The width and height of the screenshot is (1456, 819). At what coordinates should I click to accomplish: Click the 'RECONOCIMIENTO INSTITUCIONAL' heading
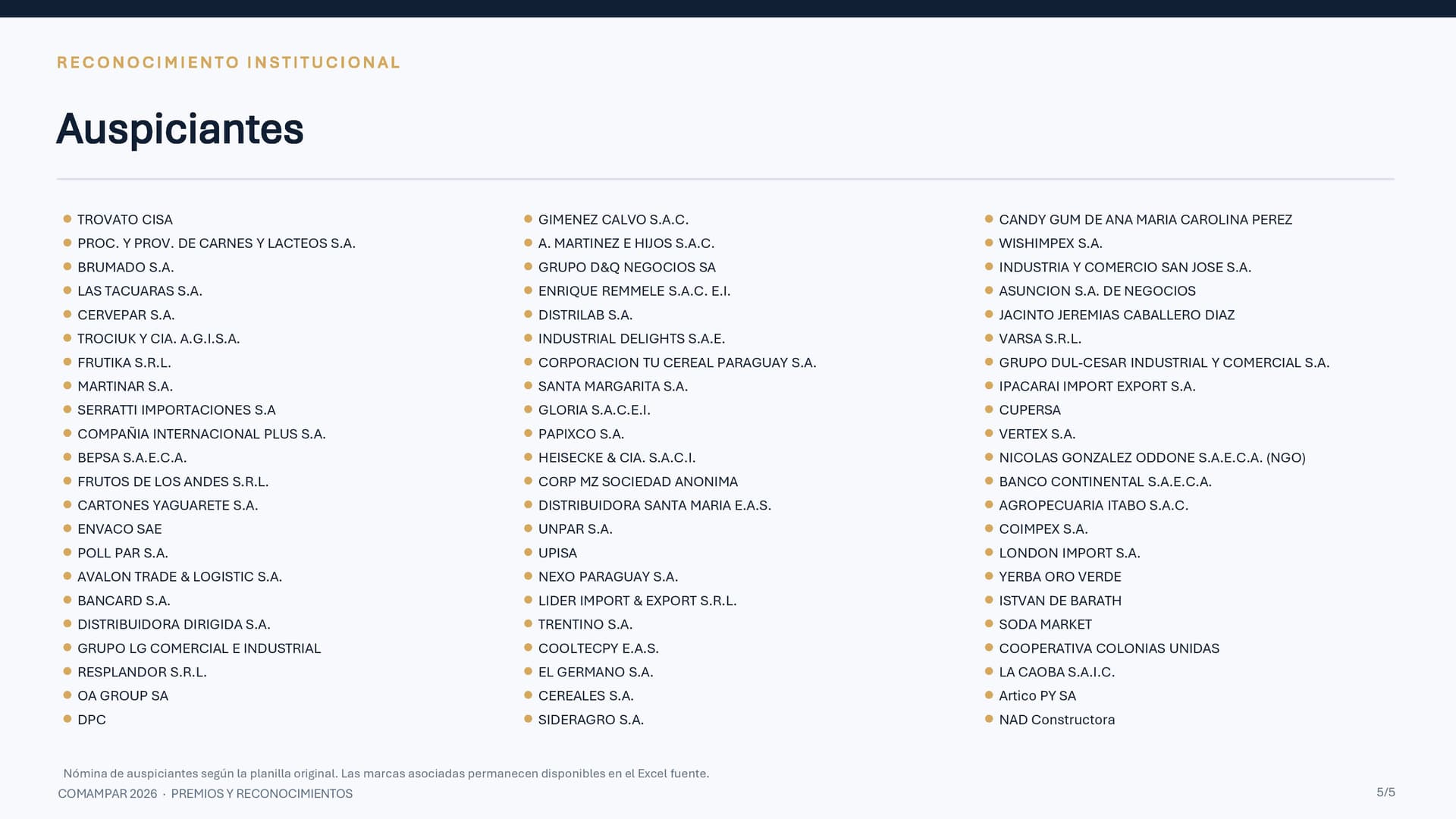(228, 63)
